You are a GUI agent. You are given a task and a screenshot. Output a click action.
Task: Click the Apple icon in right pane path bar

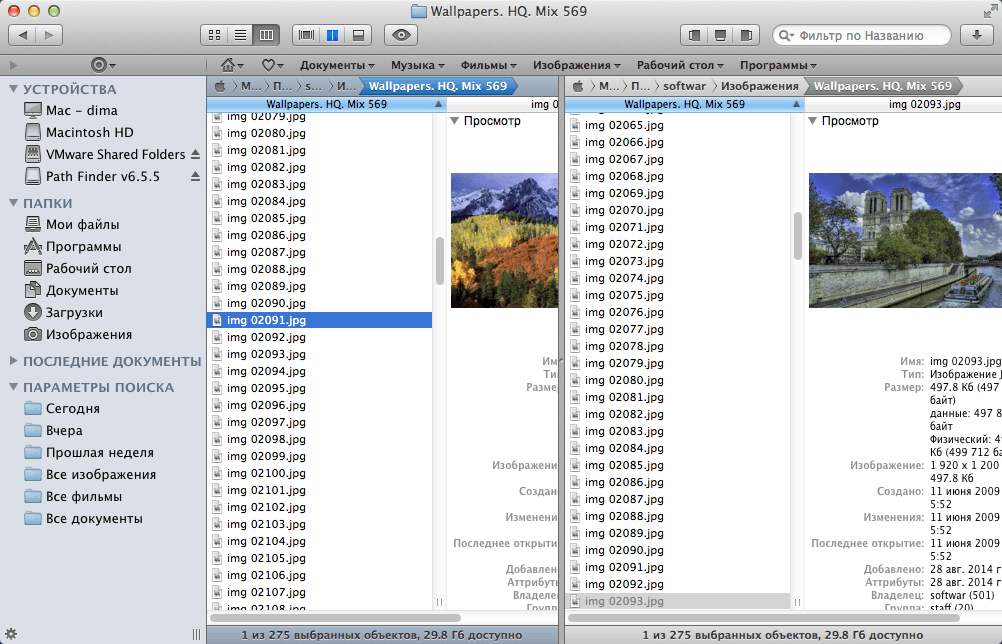click(578, 86)
